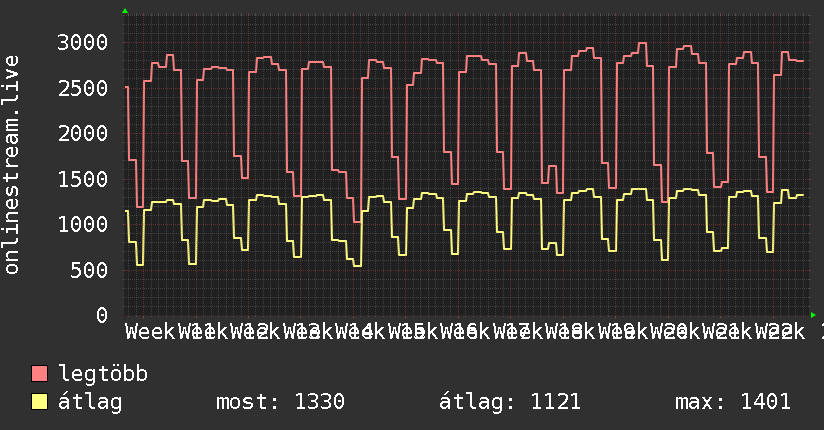This screenshot has height=430, width=824.
Task: Click the 500 y-axis tick label
Action: [x=89, y=270]
